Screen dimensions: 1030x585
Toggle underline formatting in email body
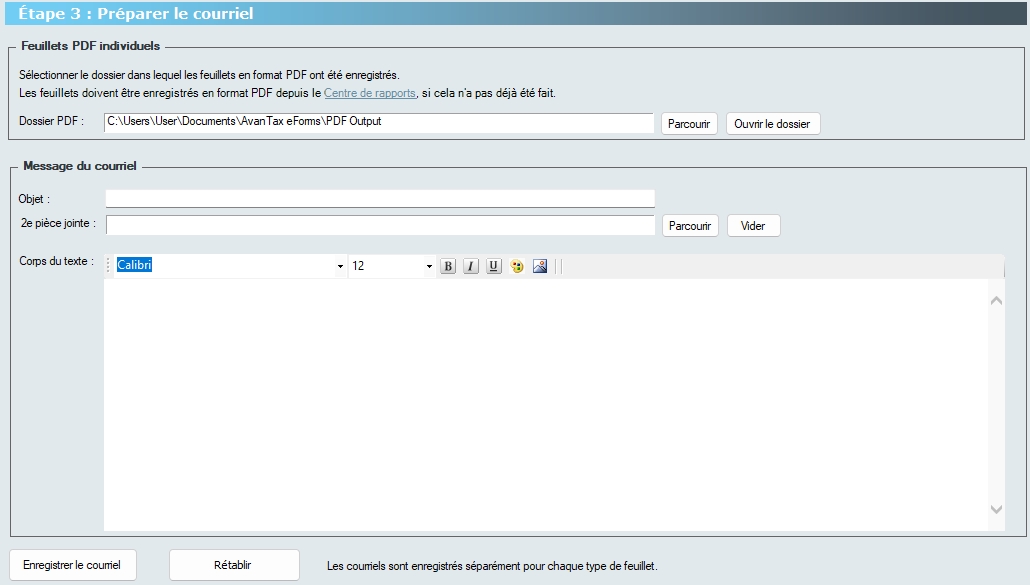pos(494,266)
